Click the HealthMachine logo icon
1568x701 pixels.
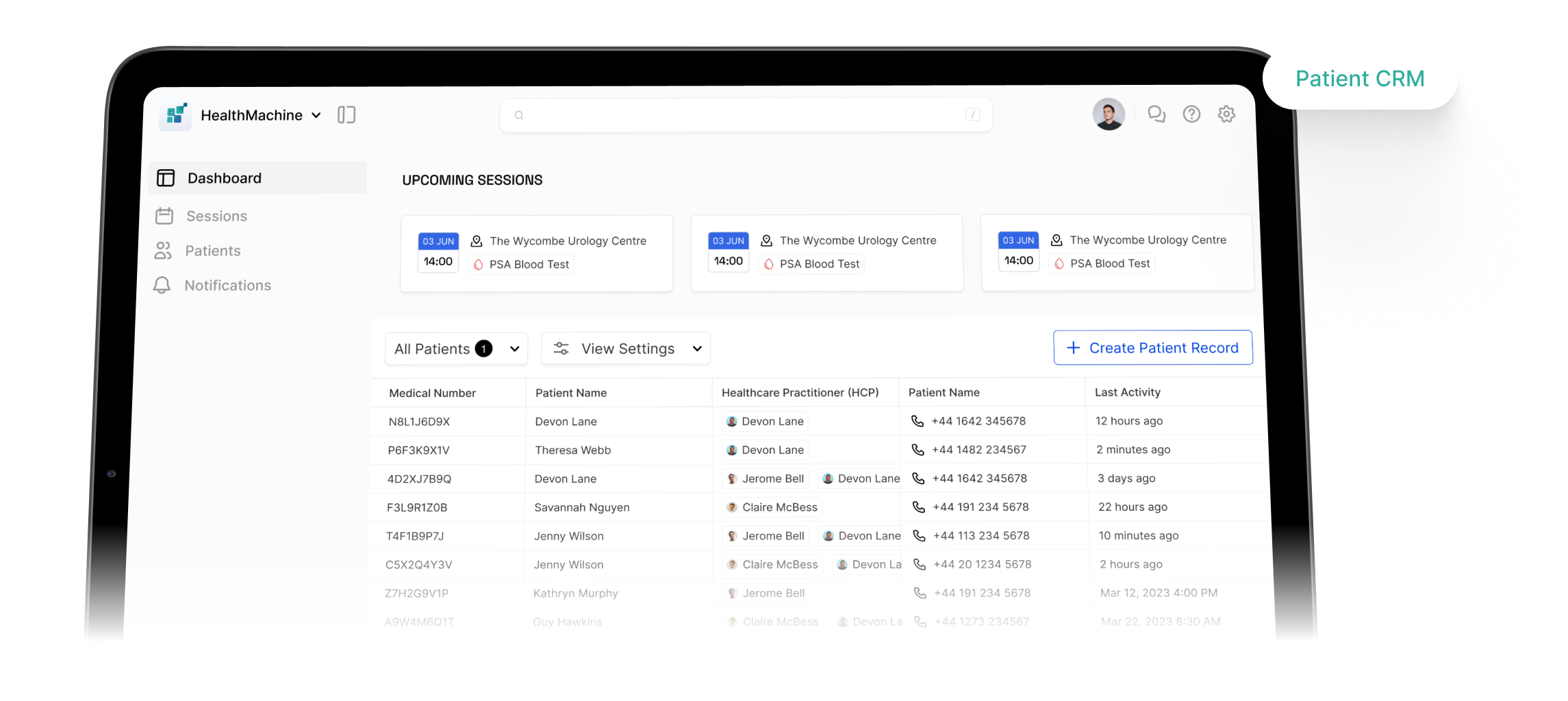click(x=176, y=115)
